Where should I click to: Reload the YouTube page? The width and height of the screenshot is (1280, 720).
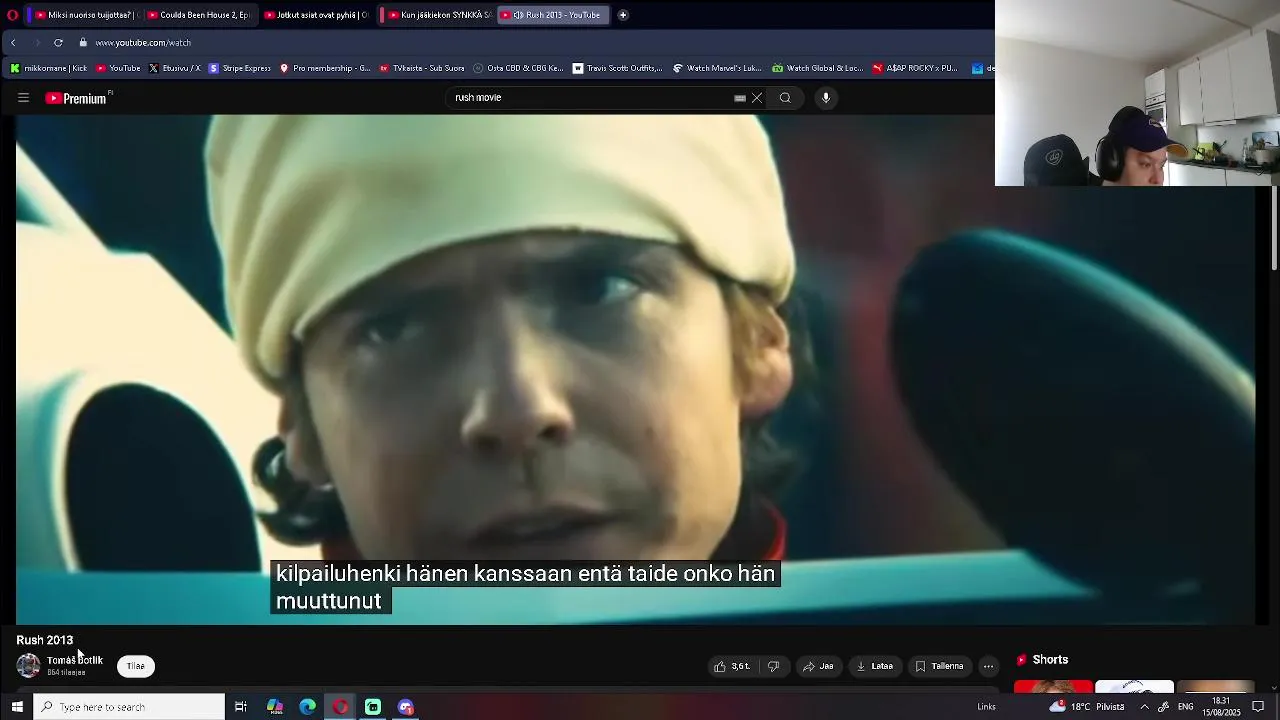click(58, 43)
